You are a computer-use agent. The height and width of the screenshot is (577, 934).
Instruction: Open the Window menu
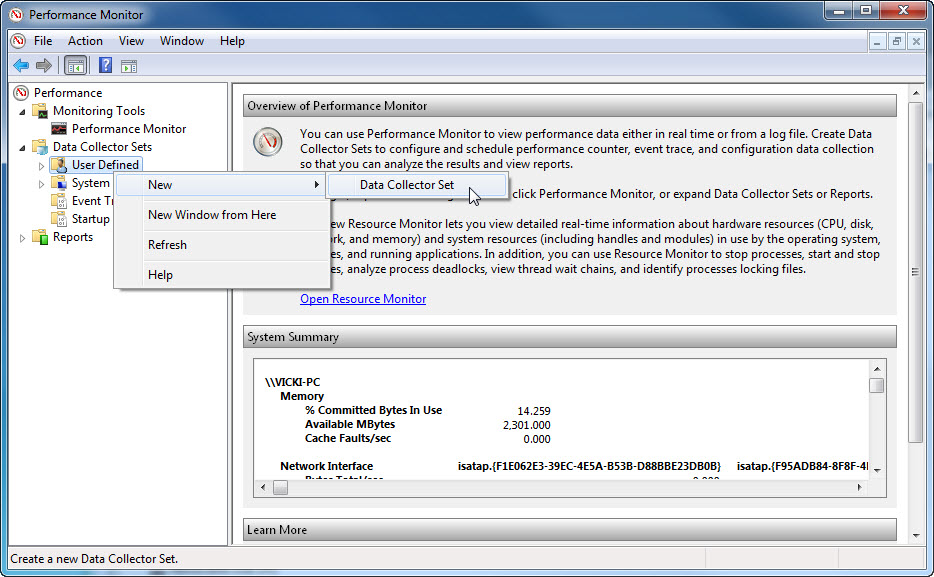(182, 40)
